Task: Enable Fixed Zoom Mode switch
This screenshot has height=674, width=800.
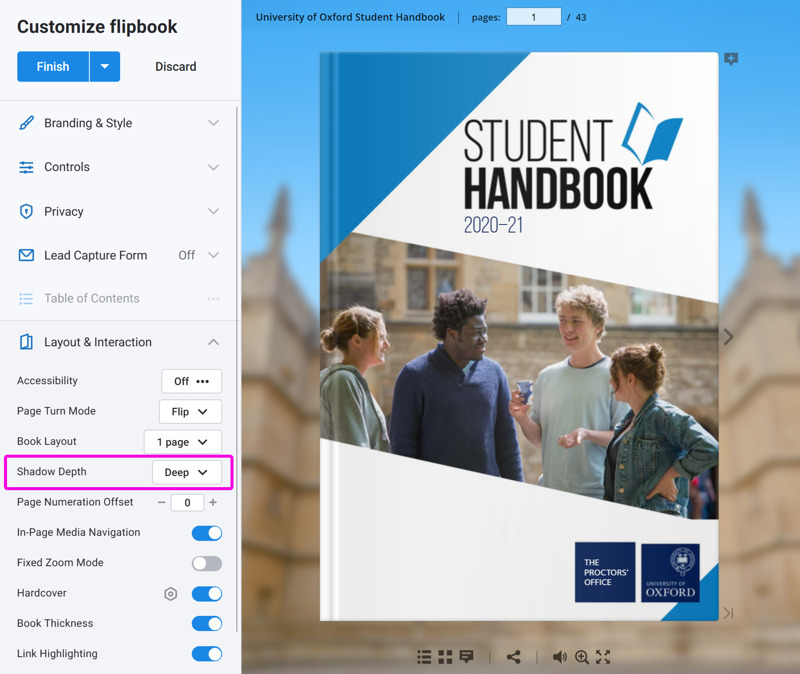Action: pos(207,563)
